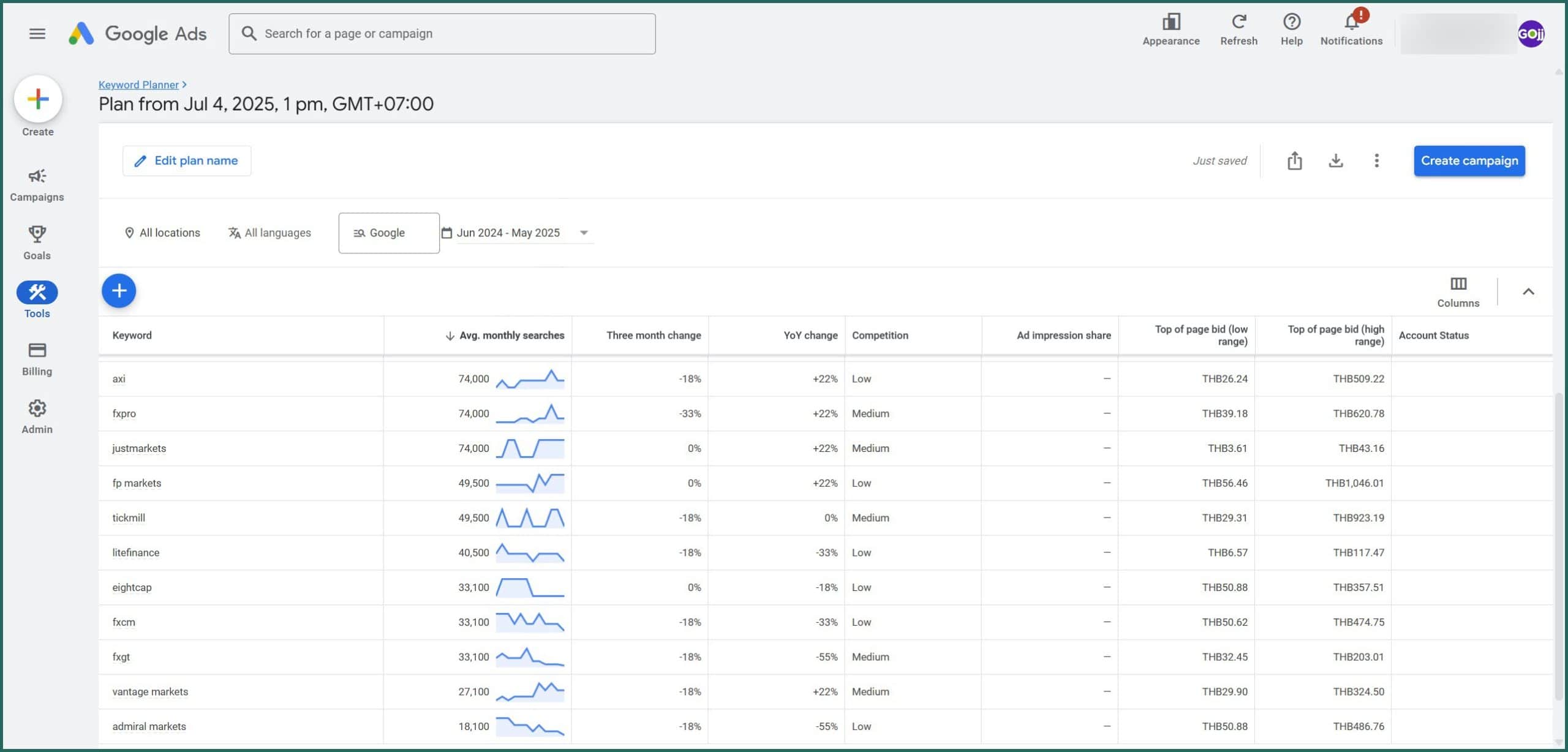Image resolution: width=1568 pixels, height=752 pixels.
Task: Click the eightcap search trend sparkline
Action: coord(530,588)
